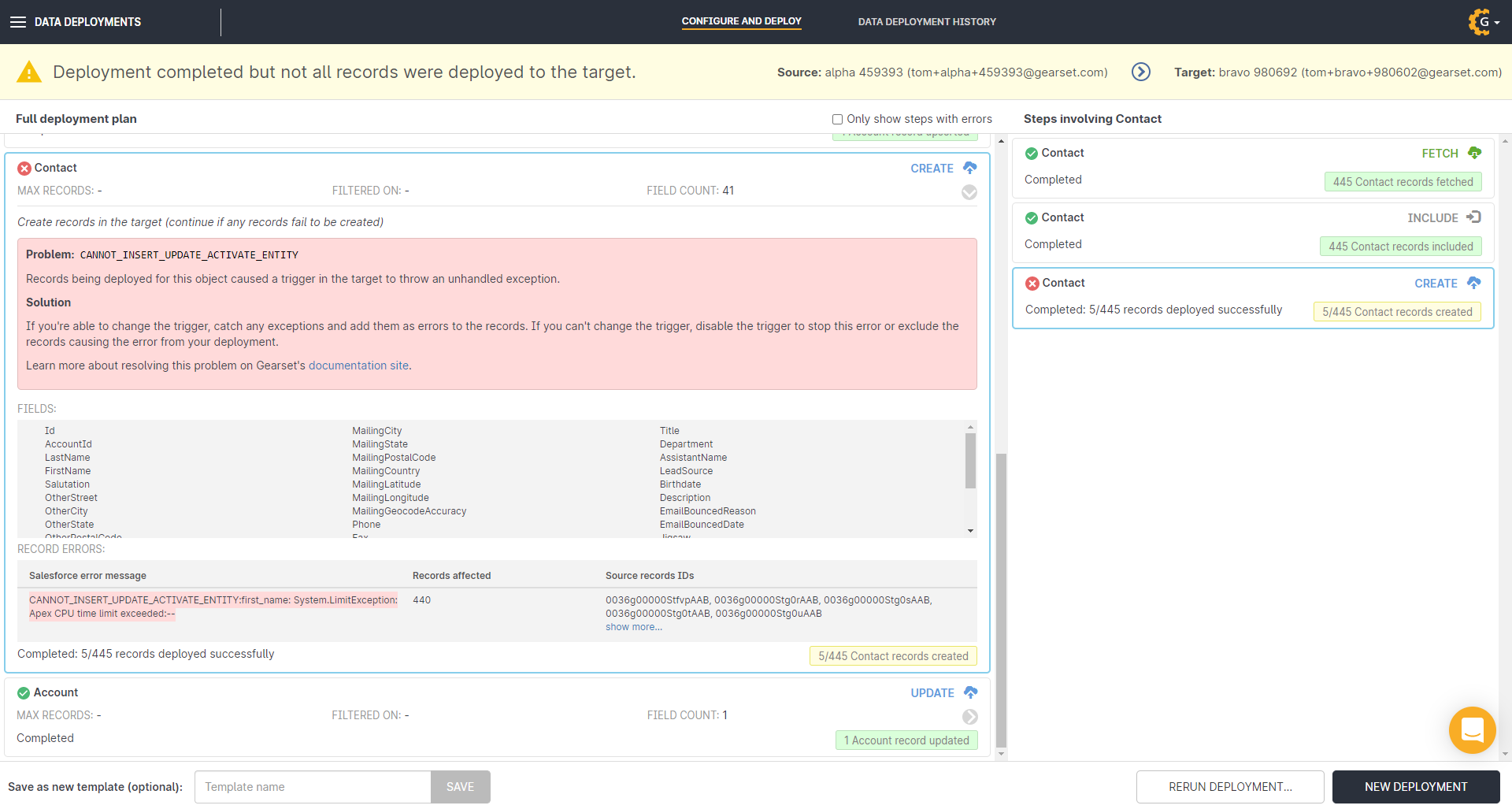Click the Gearset account logo icon
Screen dimensions: 1512x809
coord(1480,22)
